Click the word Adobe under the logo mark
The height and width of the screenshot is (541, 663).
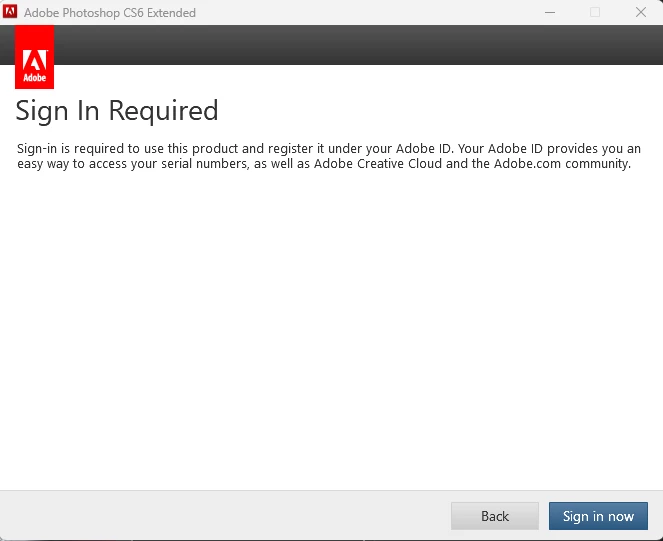(35, 78)
